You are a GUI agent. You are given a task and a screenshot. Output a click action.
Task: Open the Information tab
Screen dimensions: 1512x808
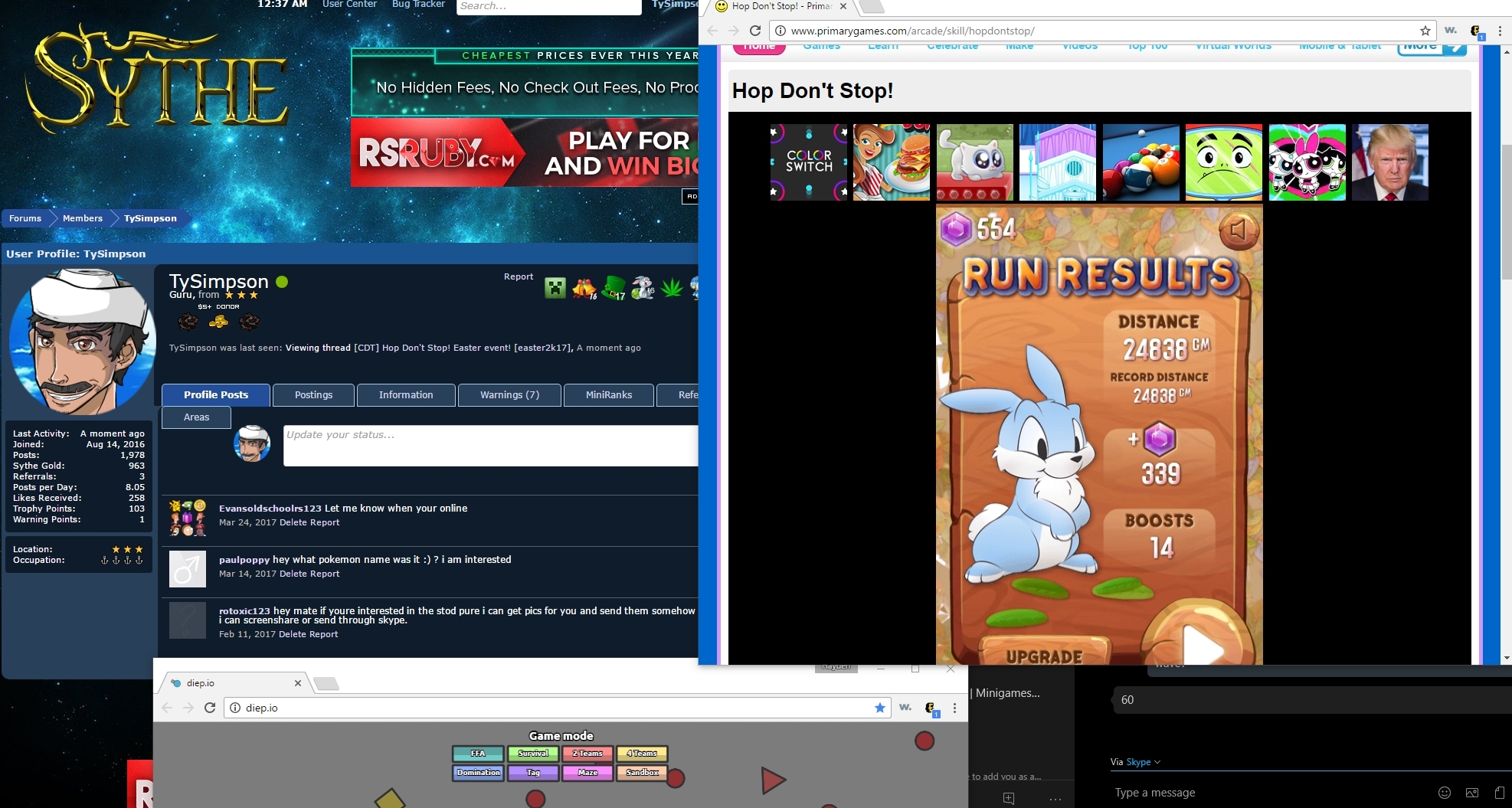406,395
